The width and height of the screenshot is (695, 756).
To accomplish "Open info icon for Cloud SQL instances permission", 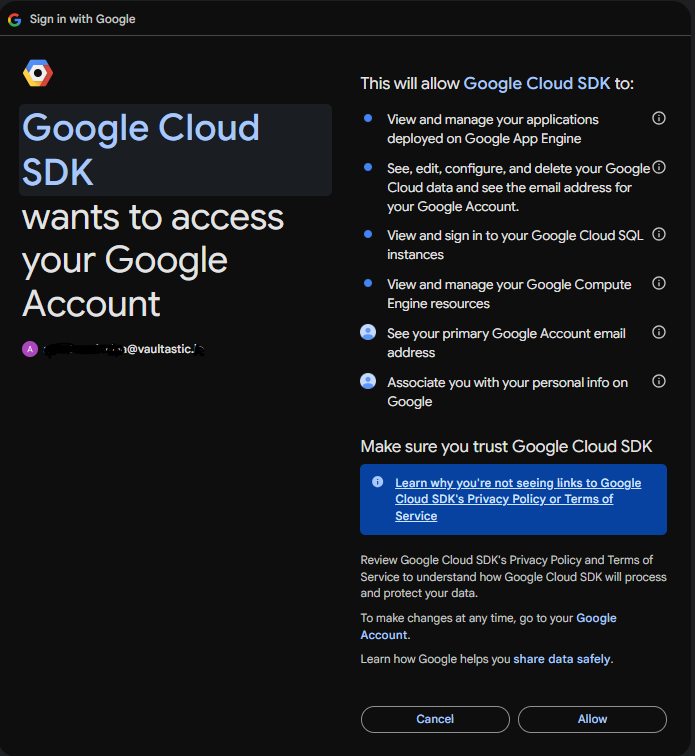I will pyautogui.click(x=659, y=234).
